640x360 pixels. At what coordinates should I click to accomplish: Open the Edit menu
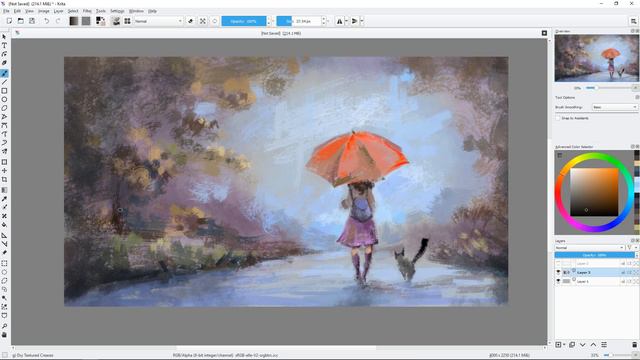pyautogui.click(x=17, y=11)
